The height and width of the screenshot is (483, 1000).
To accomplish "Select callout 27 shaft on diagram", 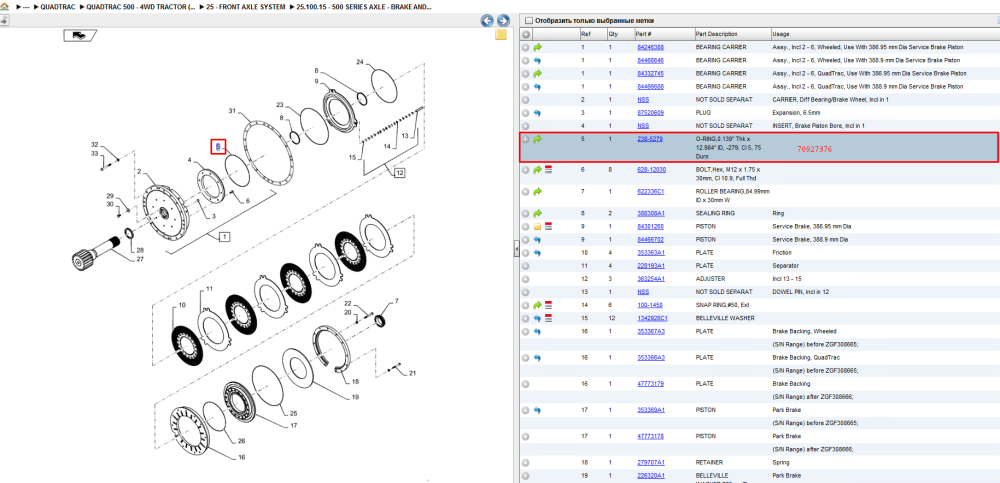I will [140, 259].
